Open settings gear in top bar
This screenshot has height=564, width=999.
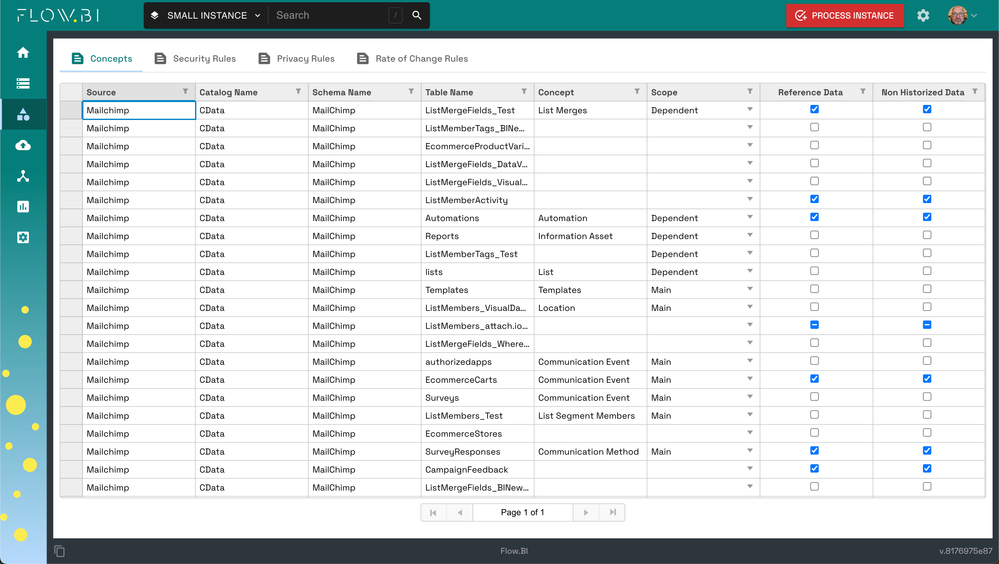923,15
